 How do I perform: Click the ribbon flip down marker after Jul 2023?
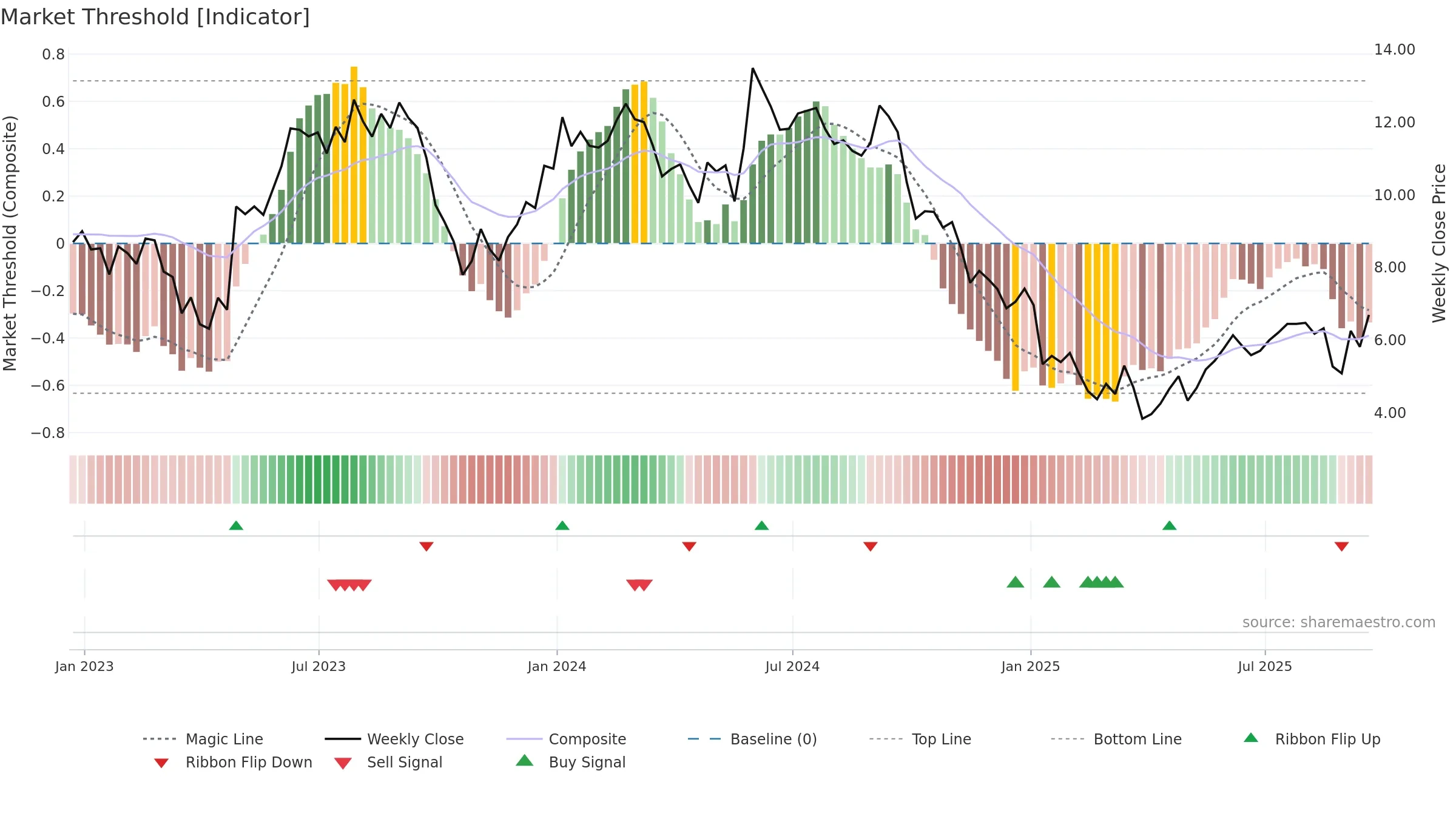[426, 547]
